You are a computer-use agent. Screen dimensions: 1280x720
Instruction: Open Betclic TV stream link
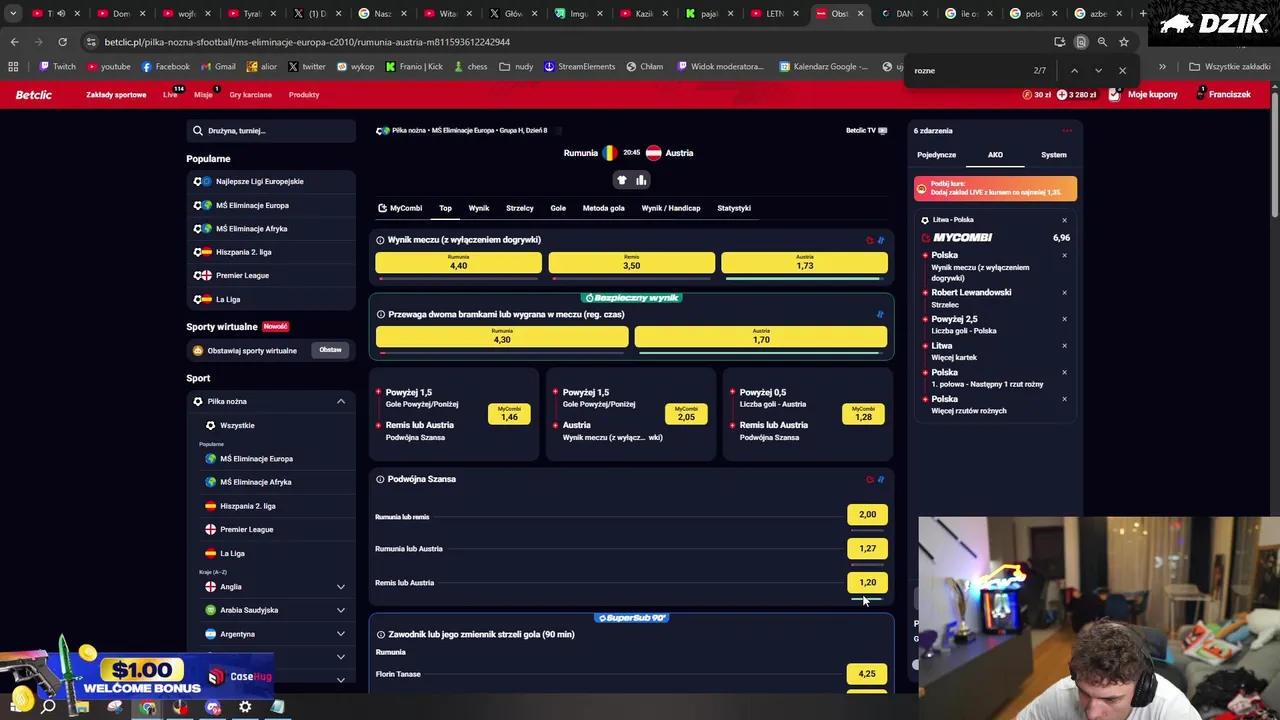pos(866,130)
